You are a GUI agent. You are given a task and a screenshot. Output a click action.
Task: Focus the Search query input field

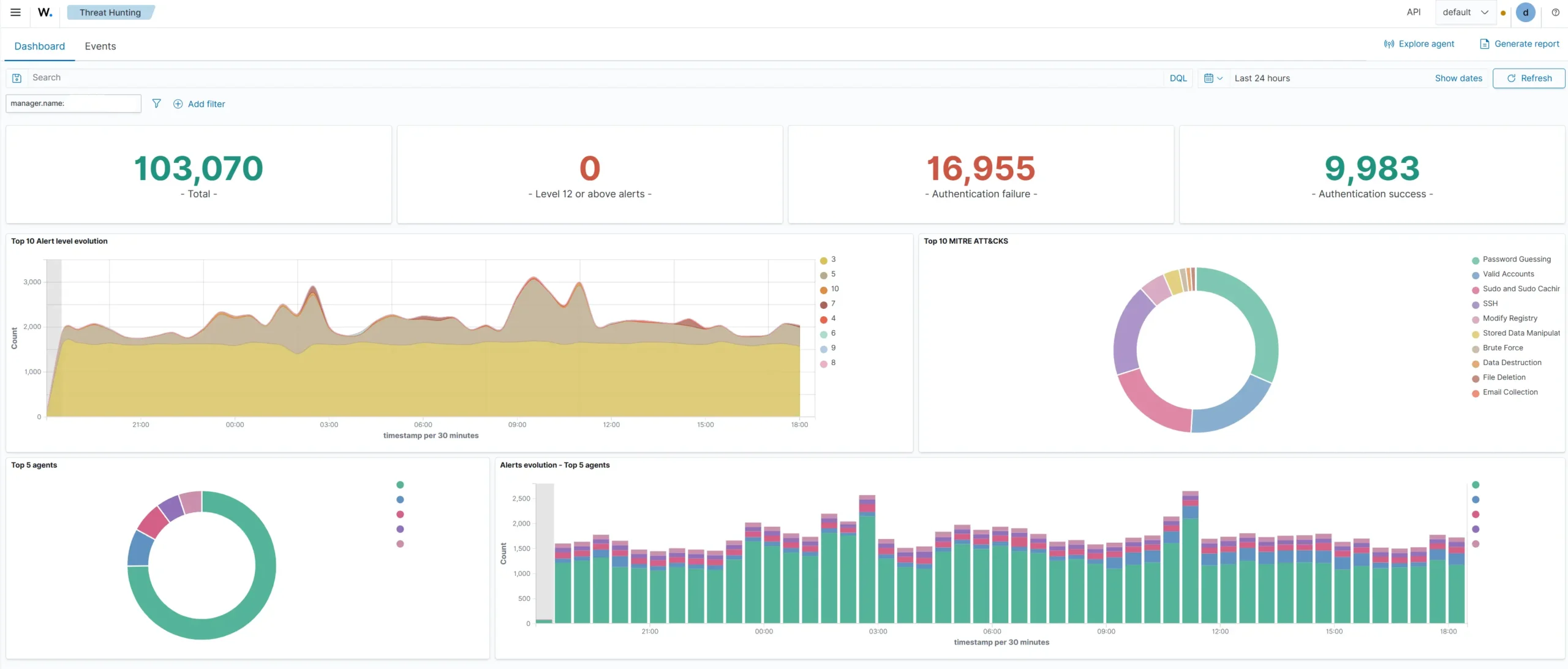click(x=594, y=78)
